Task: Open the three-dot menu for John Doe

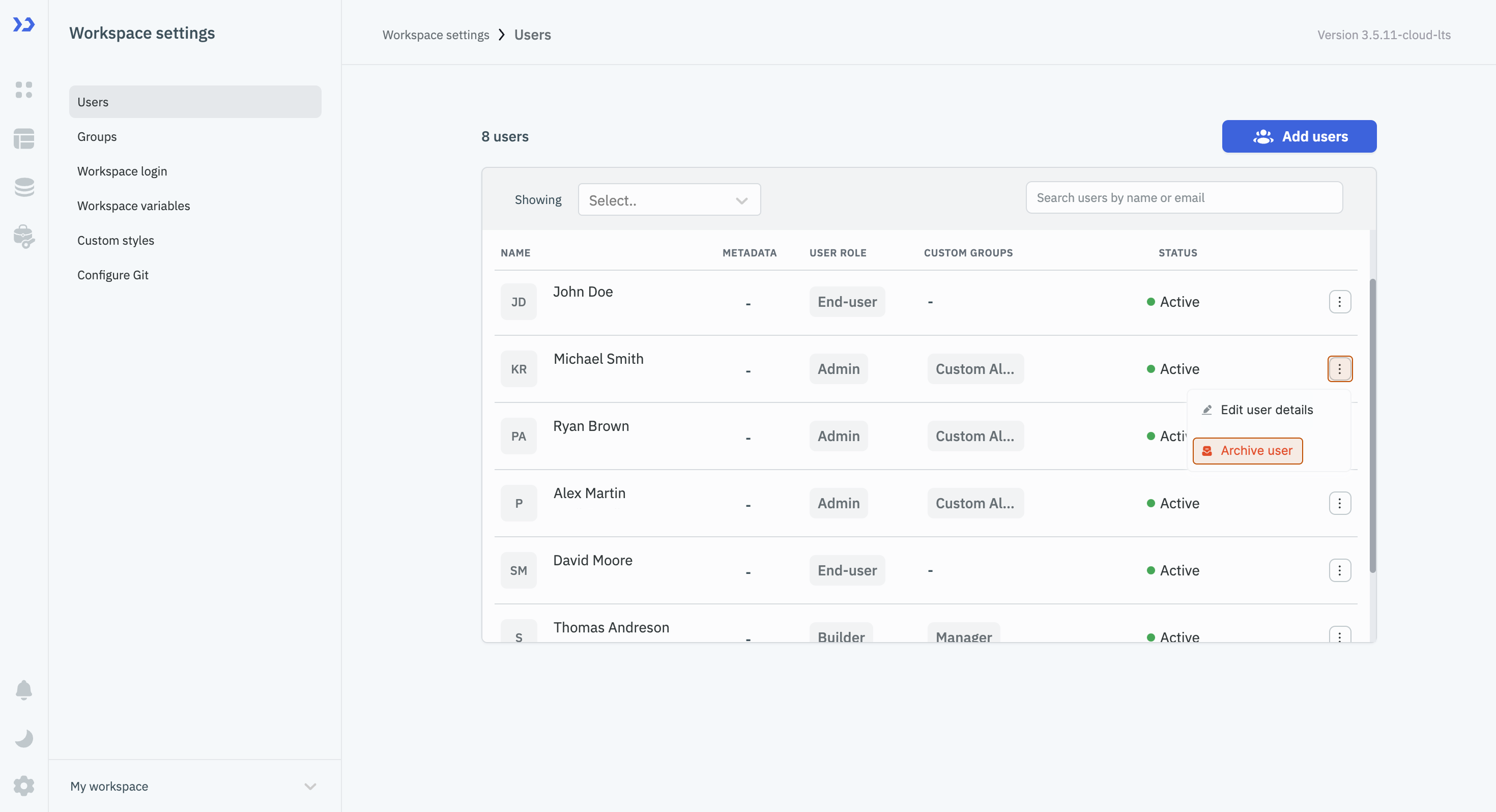Action: click(x=1340, y=302)
